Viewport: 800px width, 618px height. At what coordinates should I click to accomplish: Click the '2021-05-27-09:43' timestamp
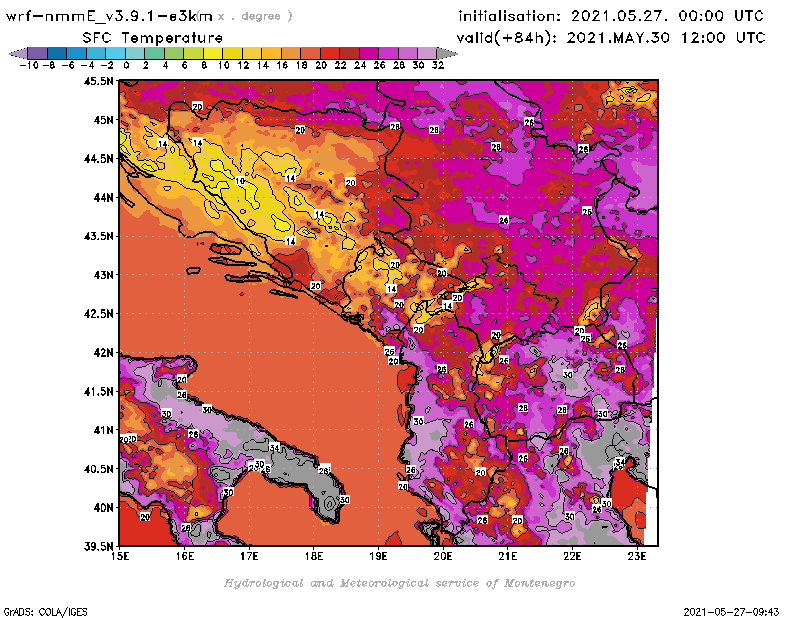[731, 612]
